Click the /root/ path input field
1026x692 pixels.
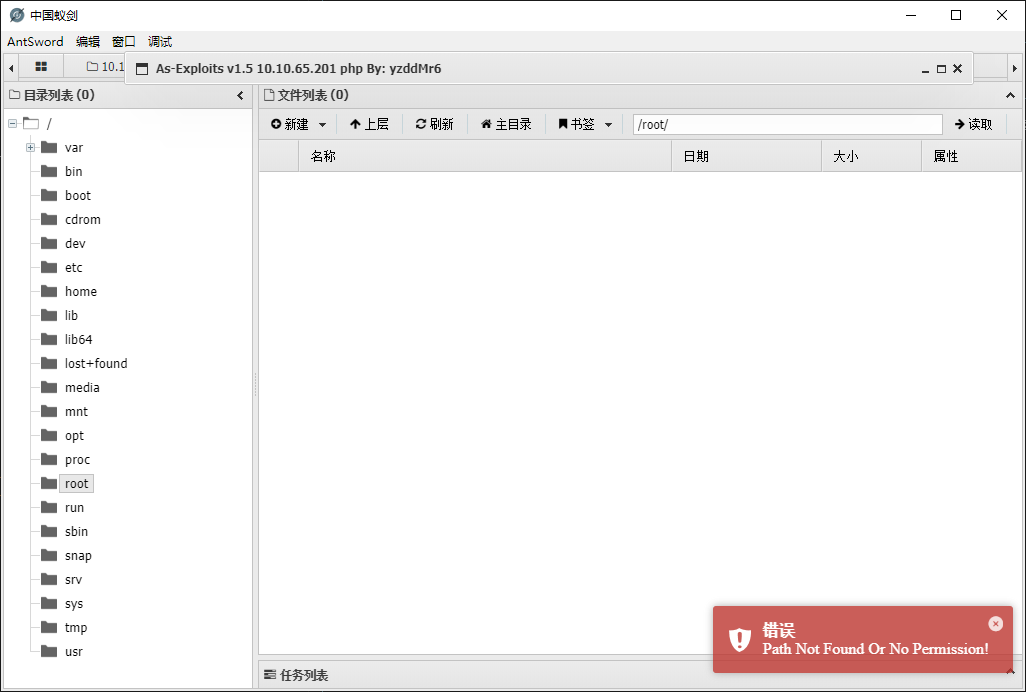[787, 124]
